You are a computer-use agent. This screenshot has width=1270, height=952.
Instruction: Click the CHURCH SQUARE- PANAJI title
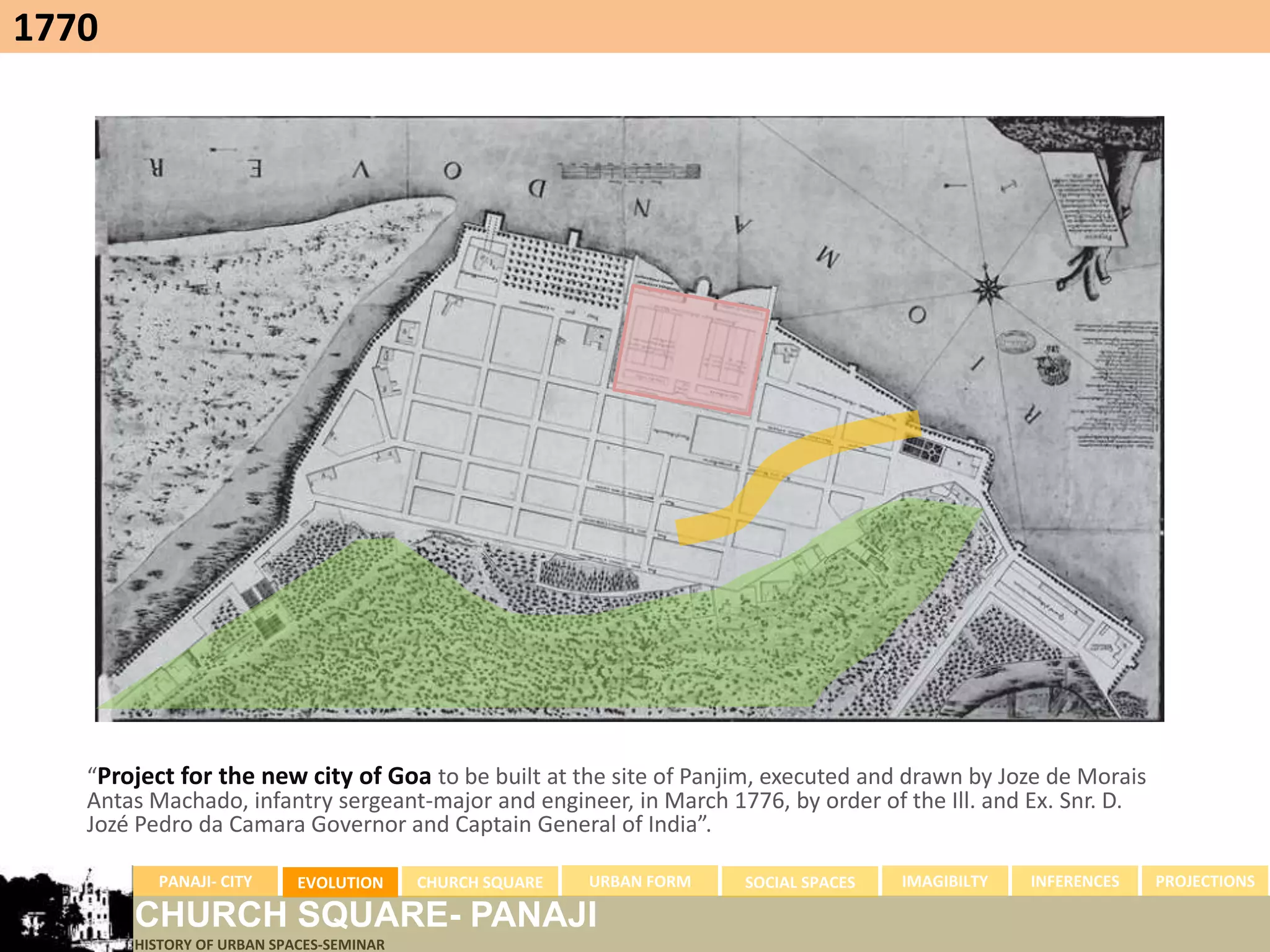(366, 914)
